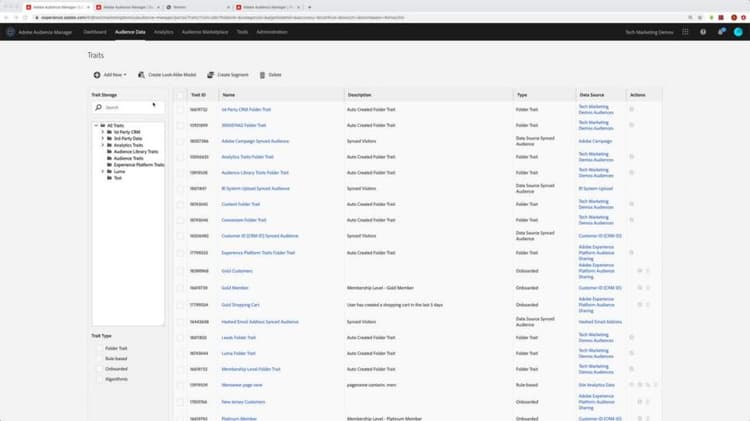Image resolution: width=750 pixels, height=421 pixels.
Task: Expand the Luma tree node arrow
Action: [x=103, y=171]
